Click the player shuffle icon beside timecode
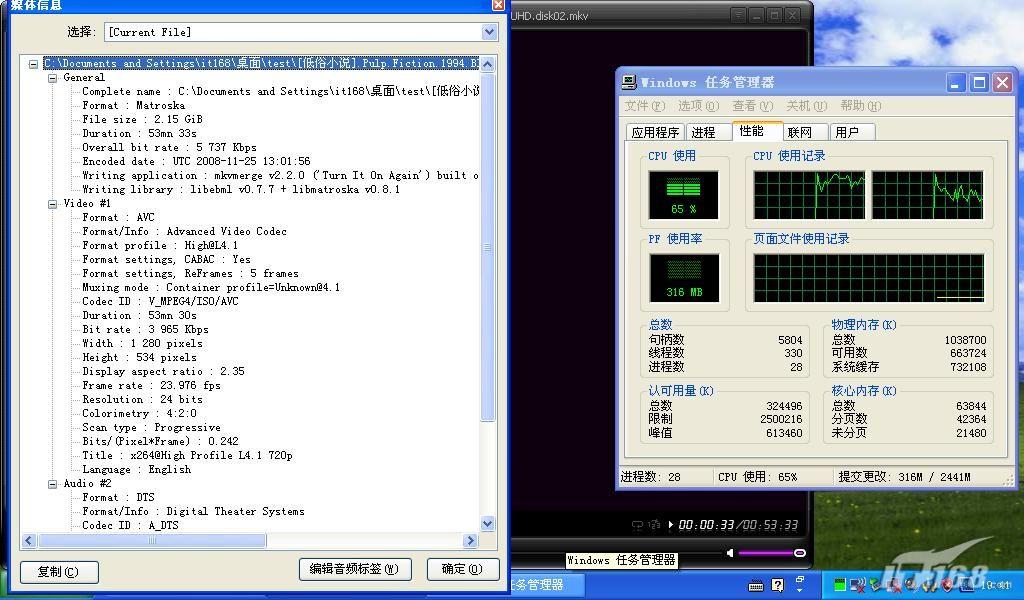Viewport: 1024px width, 600px height. click(x=654, y=525)
